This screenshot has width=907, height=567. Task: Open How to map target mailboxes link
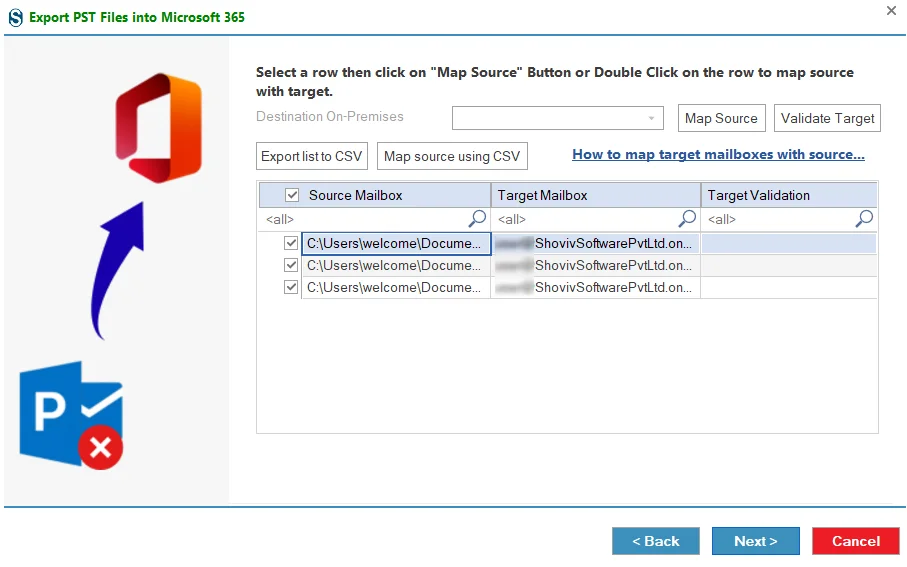coord(718,154)
